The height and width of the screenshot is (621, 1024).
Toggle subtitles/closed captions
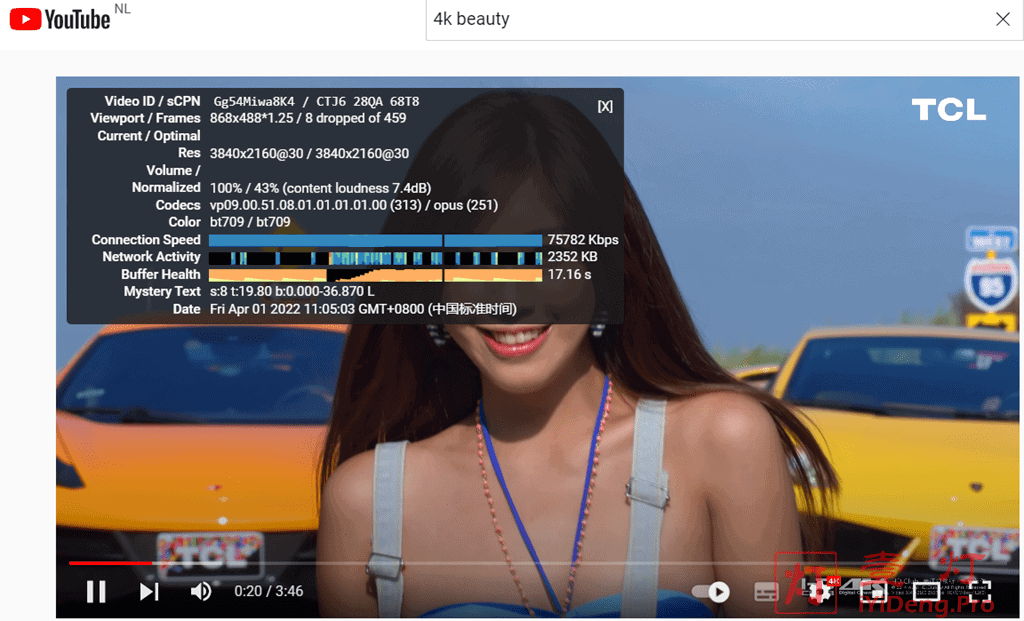click(766, 592)
